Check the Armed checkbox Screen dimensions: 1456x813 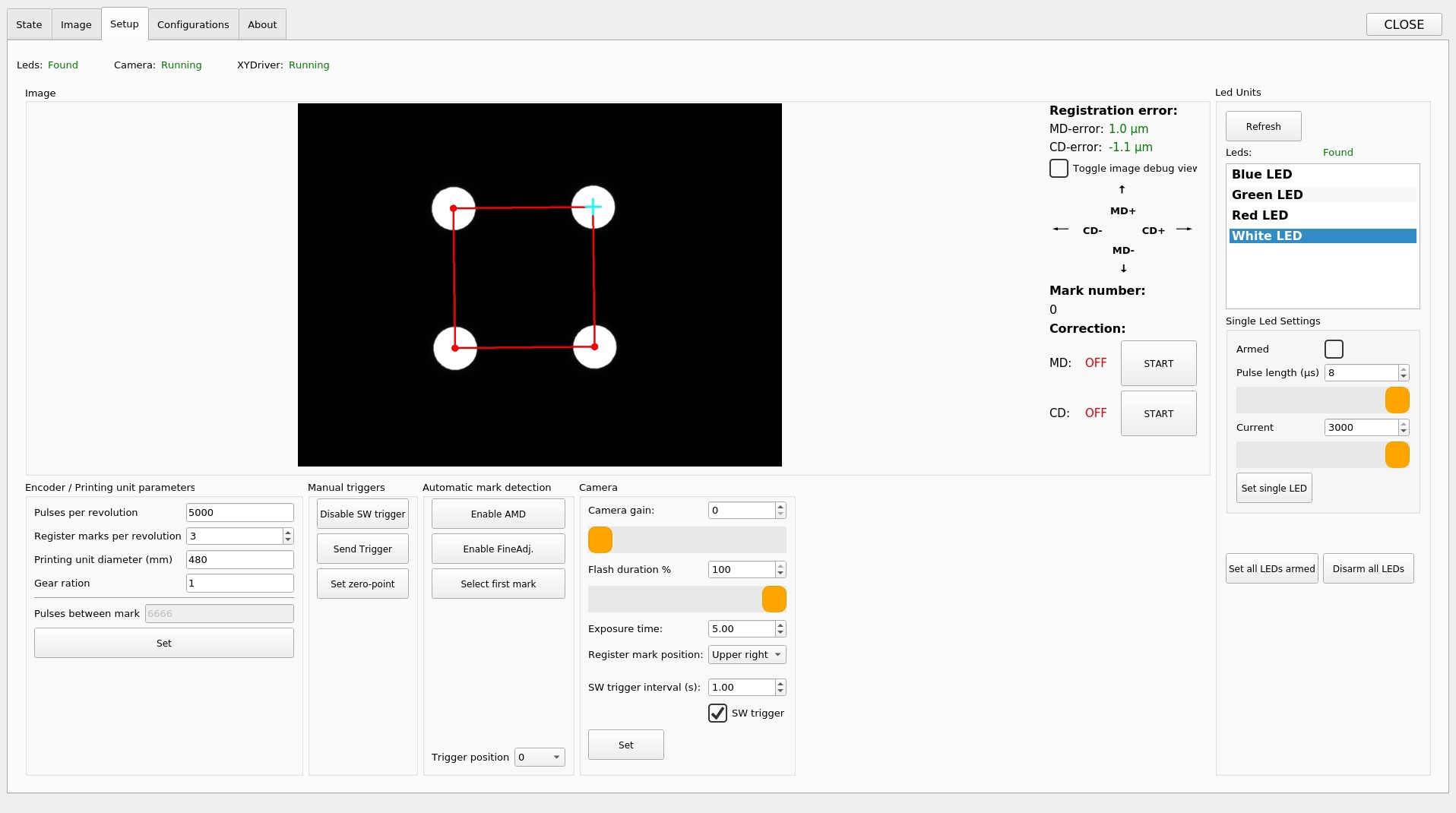tap(1334, 350)
